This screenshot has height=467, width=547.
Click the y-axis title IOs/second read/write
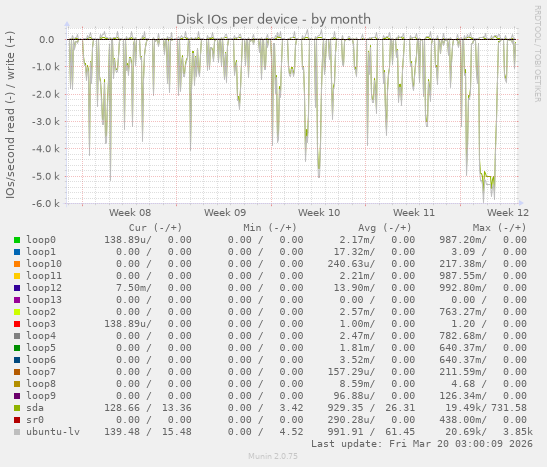pyautogui.click(x=10, y=115)
